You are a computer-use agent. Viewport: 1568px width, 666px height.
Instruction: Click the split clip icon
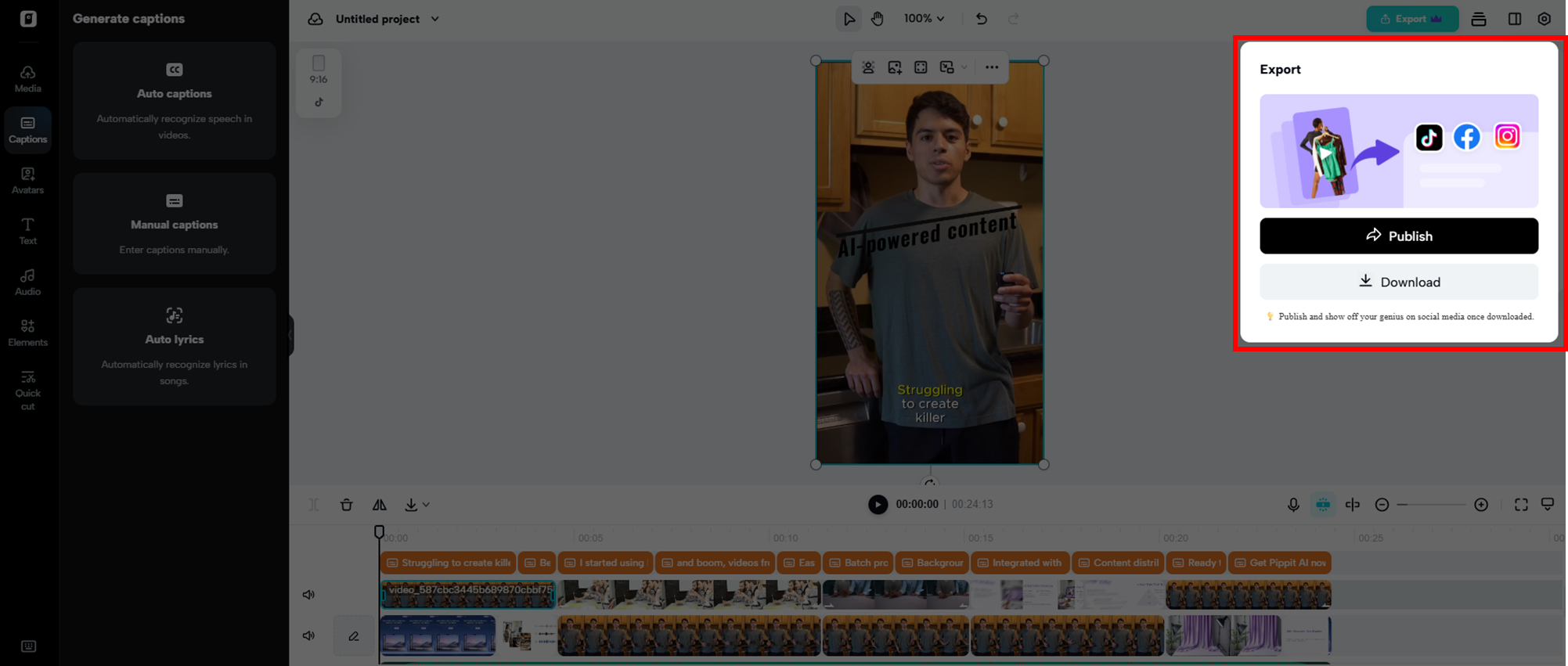tap(314, 505)
